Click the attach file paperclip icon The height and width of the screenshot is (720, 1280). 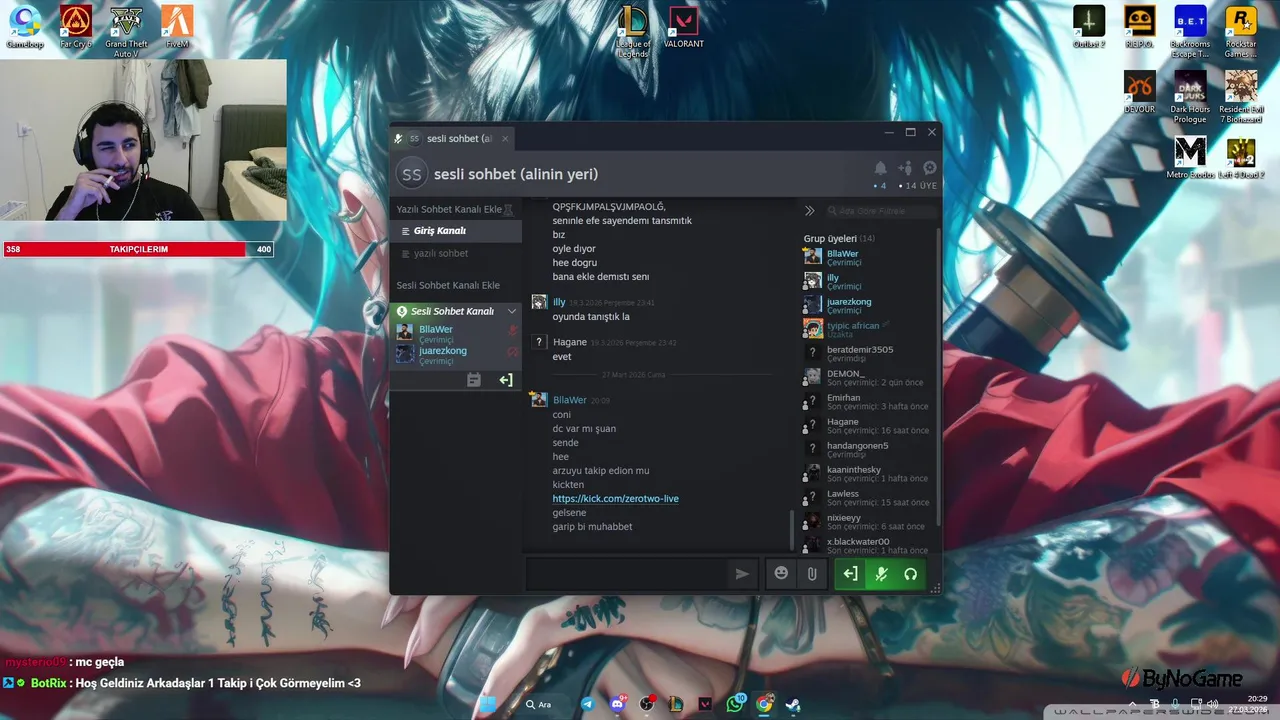[812, 574]
